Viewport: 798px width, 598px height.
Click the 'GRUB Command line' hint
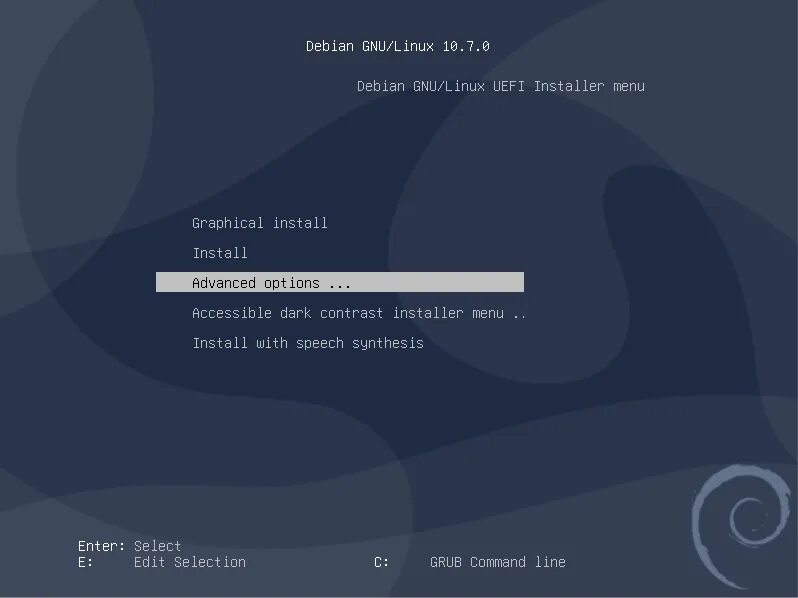coord(498,562)
